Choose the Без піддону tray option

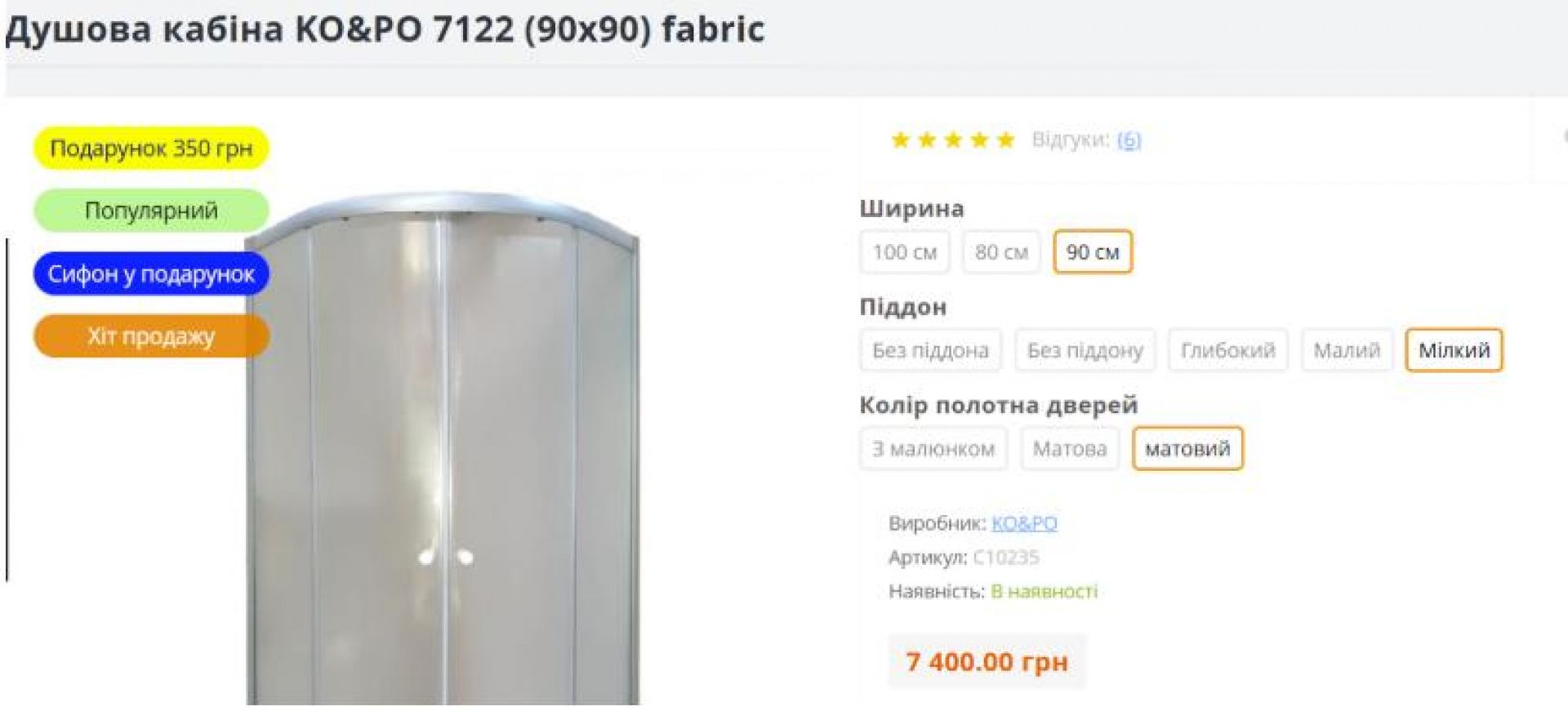[x=1085, y=350]
